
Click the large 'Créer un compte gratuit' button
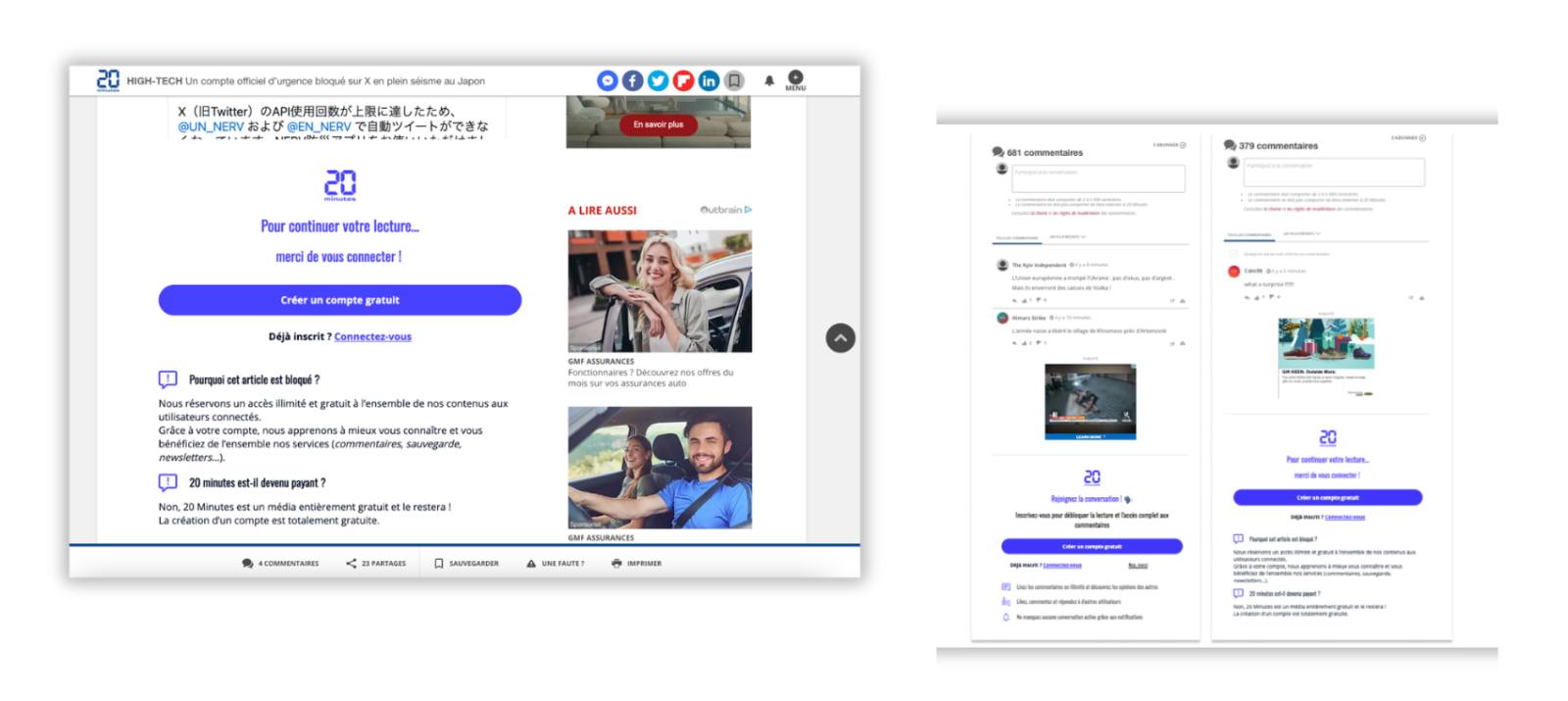point(339,300)
